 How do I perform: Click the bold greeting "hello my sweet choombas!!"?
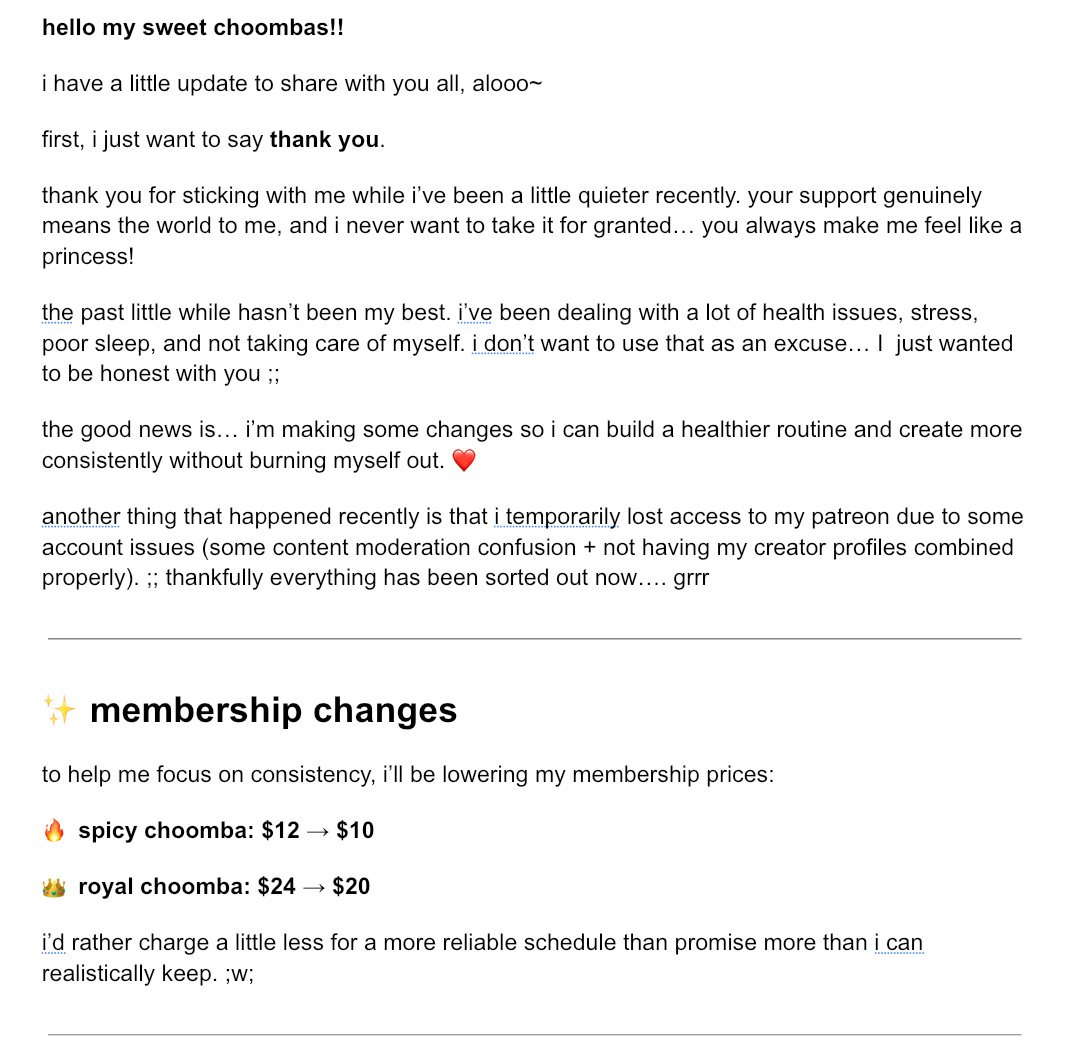tap(193, 28)
